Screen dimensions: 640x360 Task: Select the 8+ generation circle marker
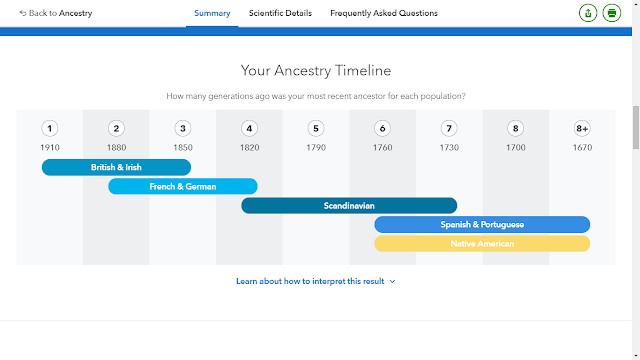pos(582,129)
